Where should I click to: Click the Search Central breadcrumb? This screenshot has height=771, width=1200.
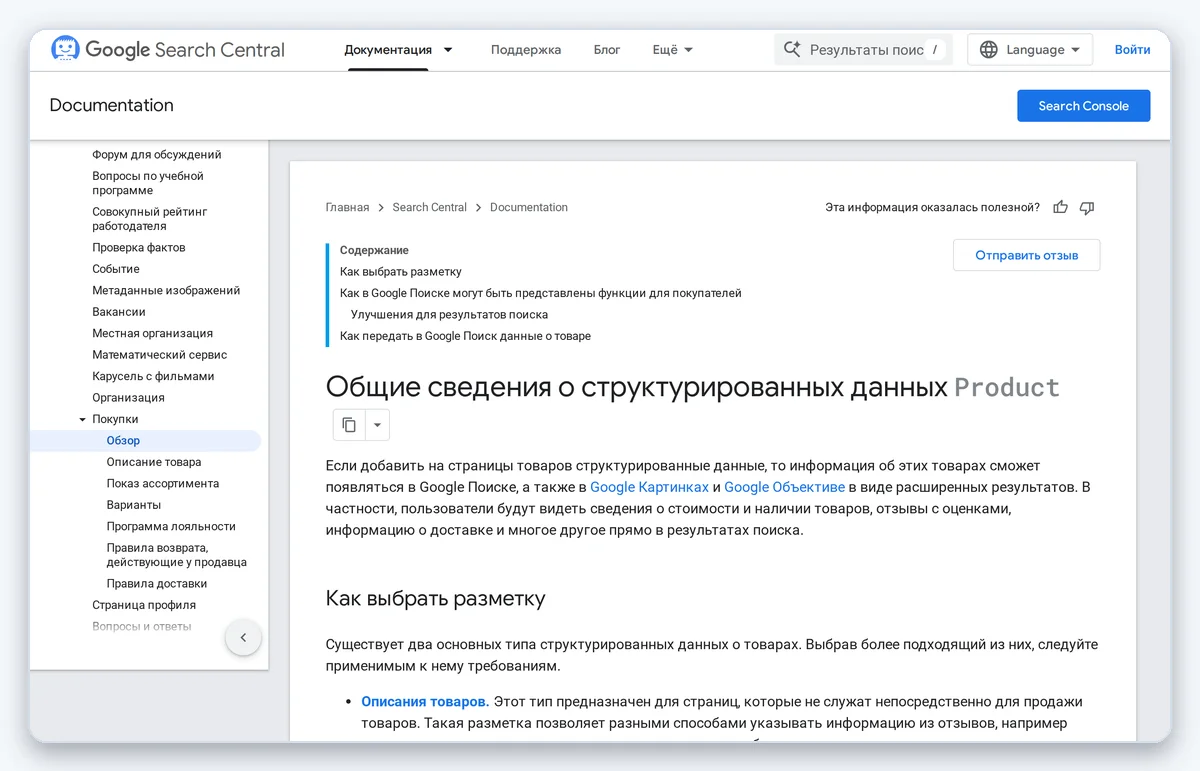(429, 207)
